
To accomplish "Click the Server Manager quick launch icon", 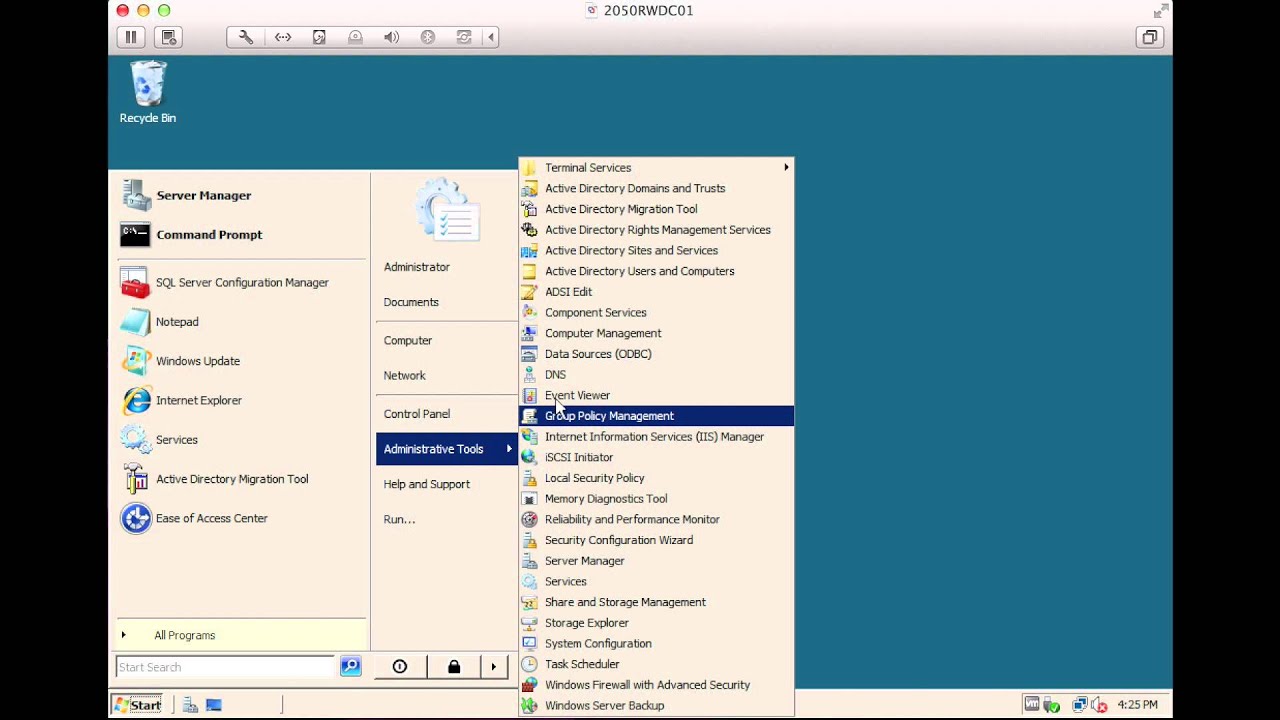I will [190, 705].
